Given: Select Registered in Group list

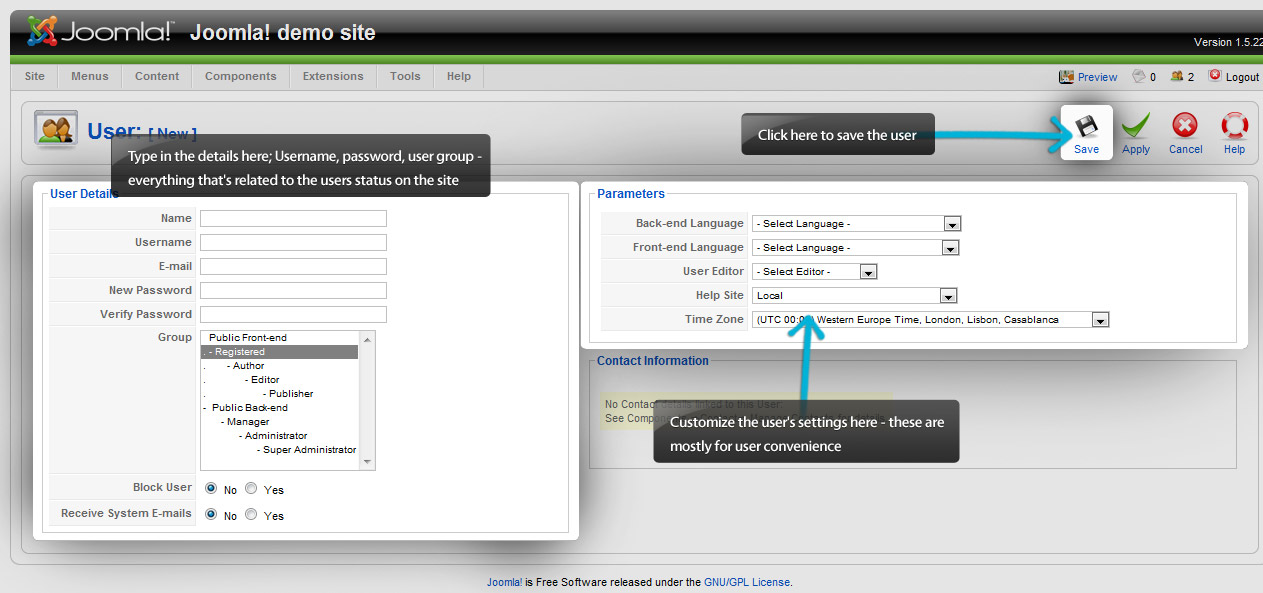Looking at the screenshot, I should click(x=279, y=352).
